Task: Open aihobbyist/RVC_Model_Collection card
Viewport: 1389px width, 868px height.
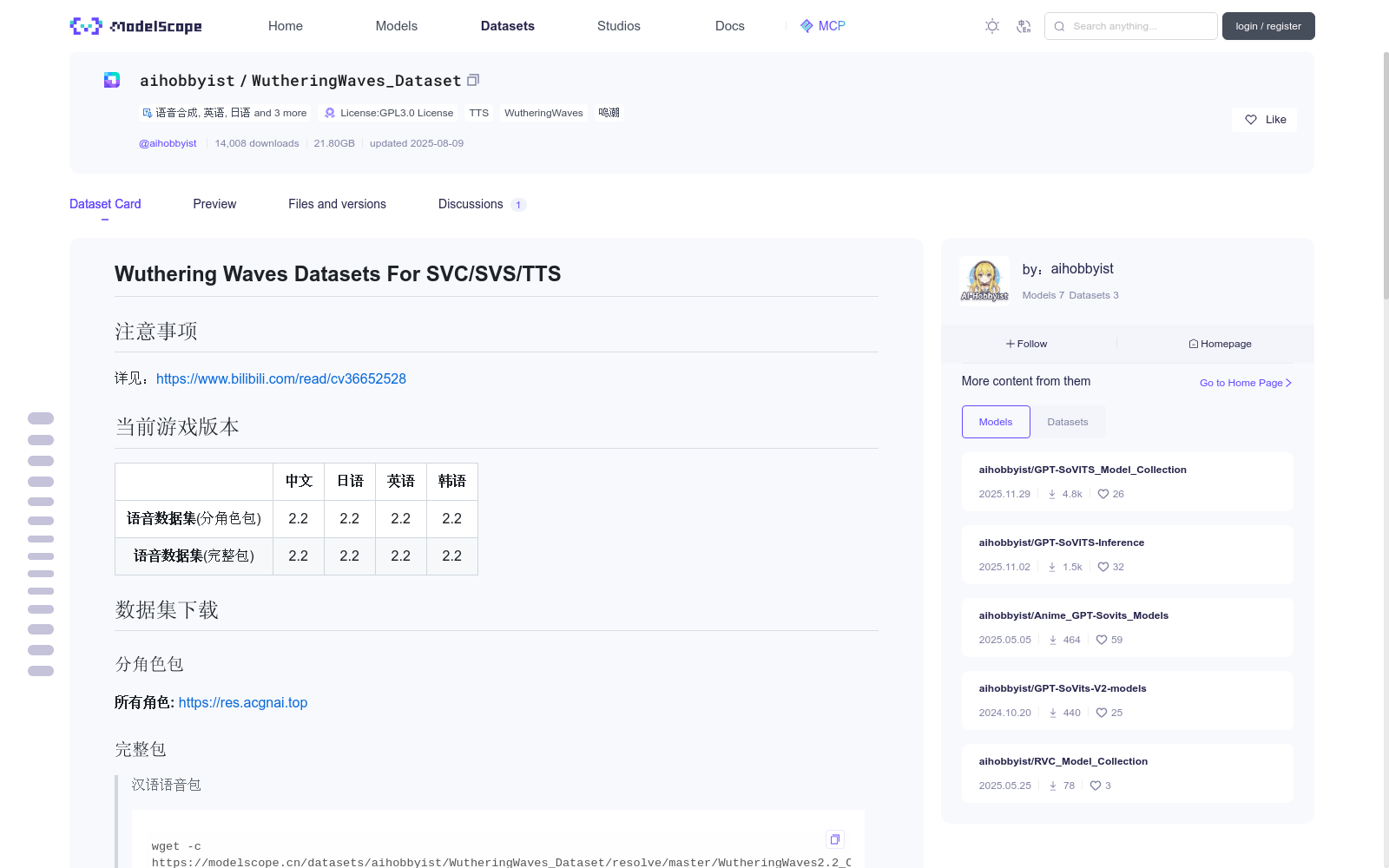Action: coord(1128,773)
